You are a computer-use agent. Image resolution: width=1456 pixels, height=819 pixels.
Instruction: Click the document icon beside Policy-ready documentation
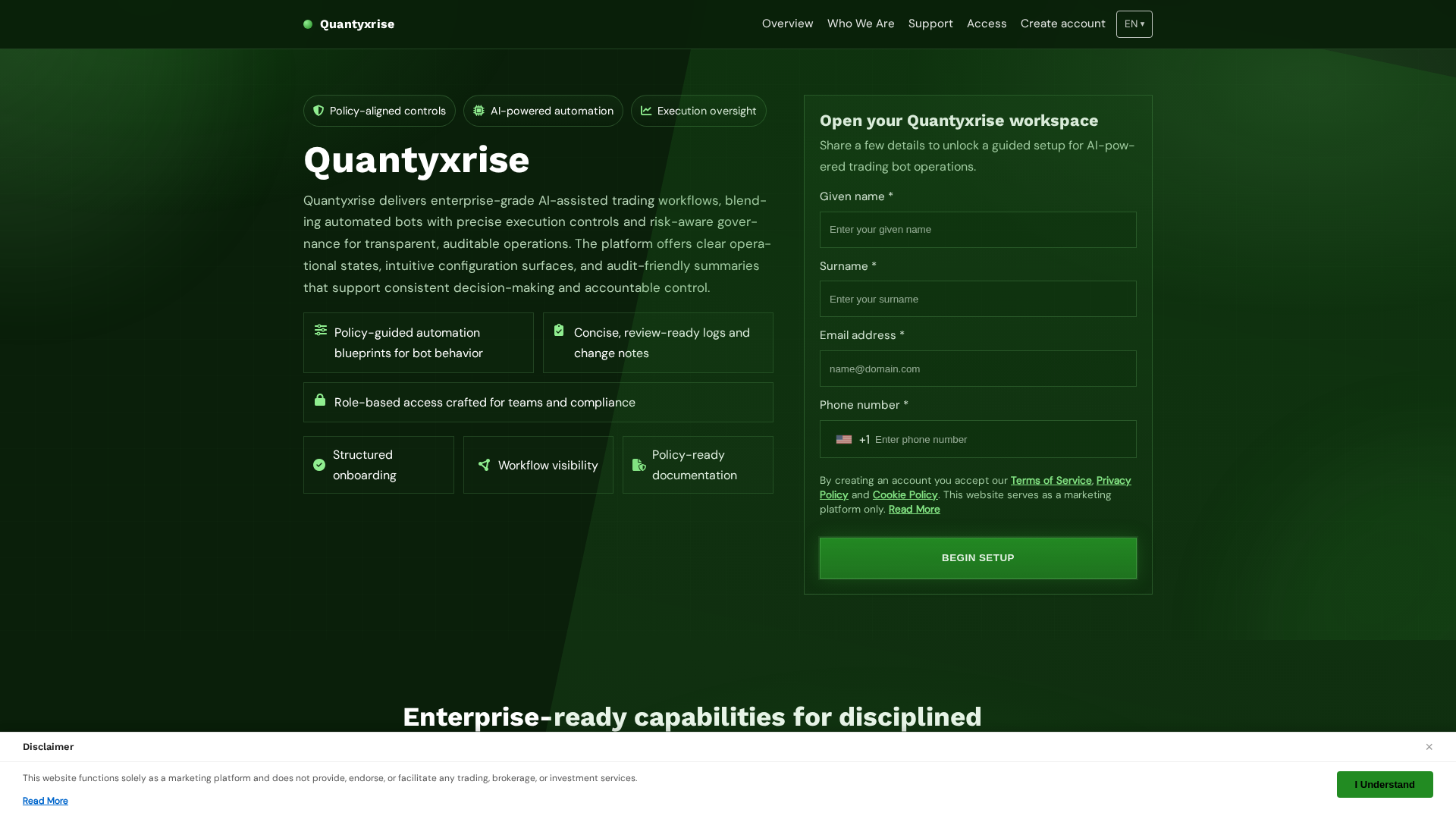639,465
